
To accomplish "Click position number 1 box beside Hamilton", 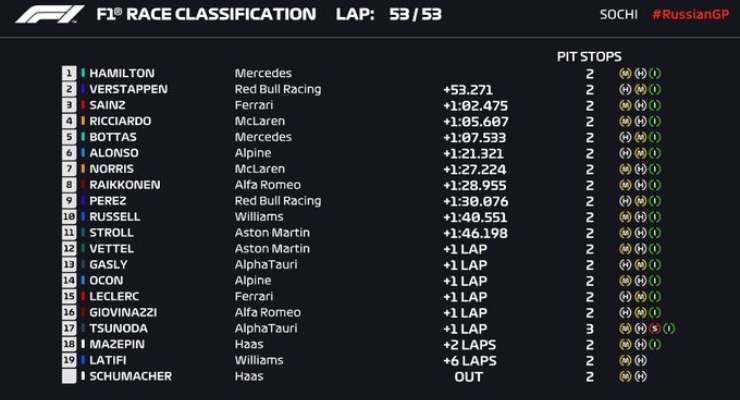I will 69,73.
